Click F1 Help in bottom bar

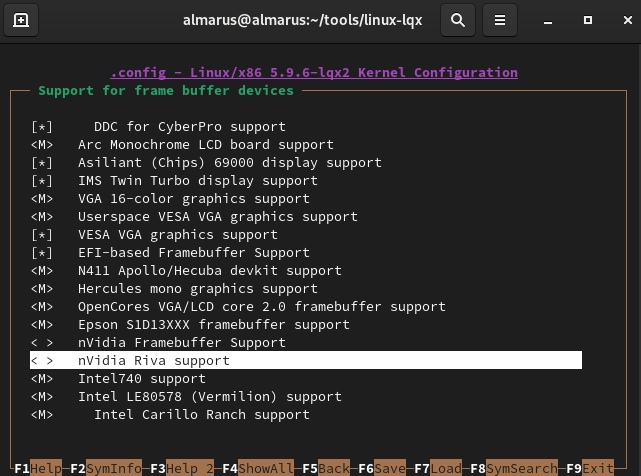pos(38,468)
